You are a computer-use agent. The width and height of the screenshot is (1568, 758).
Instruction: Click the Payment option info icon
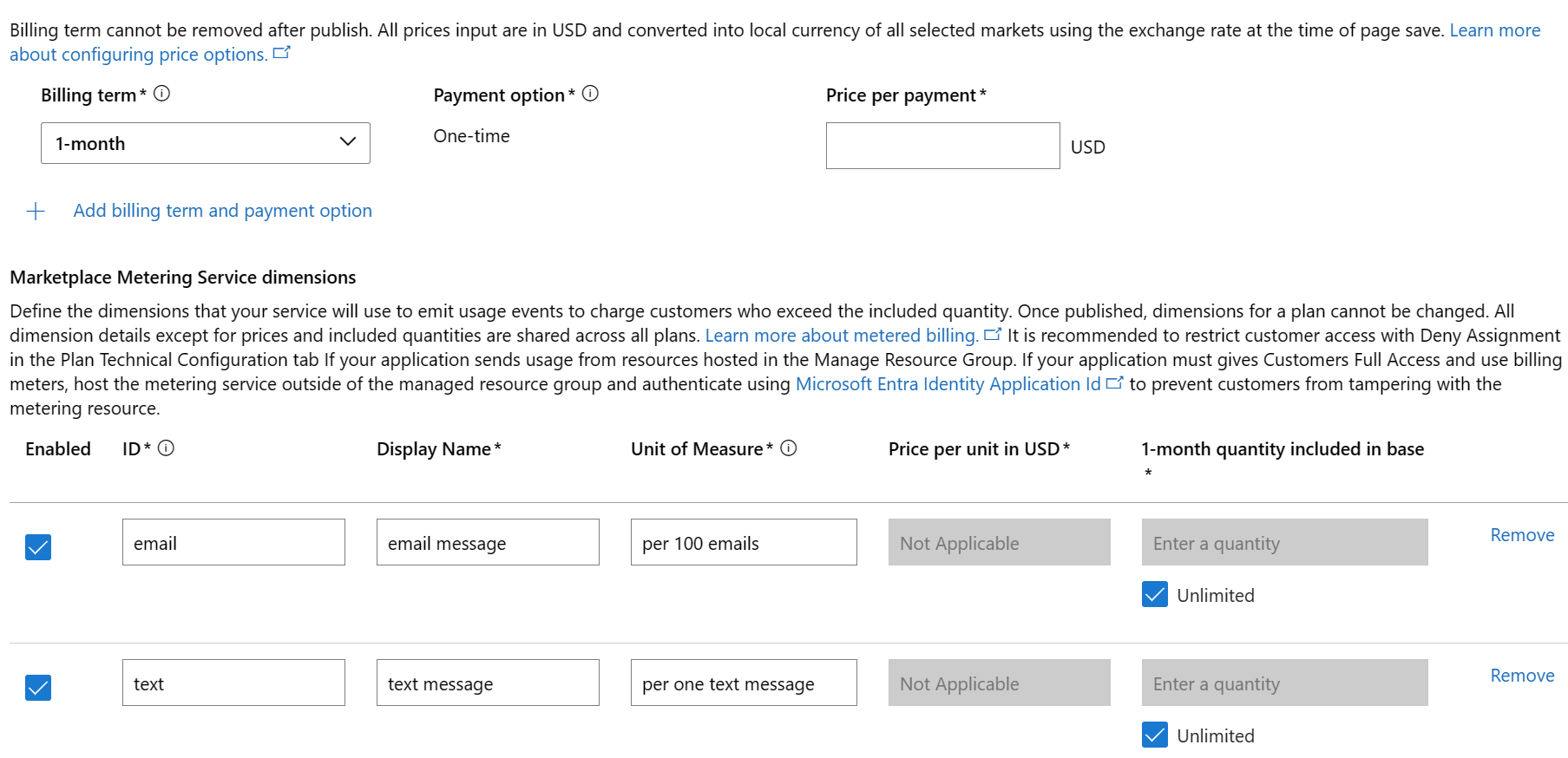590,94
